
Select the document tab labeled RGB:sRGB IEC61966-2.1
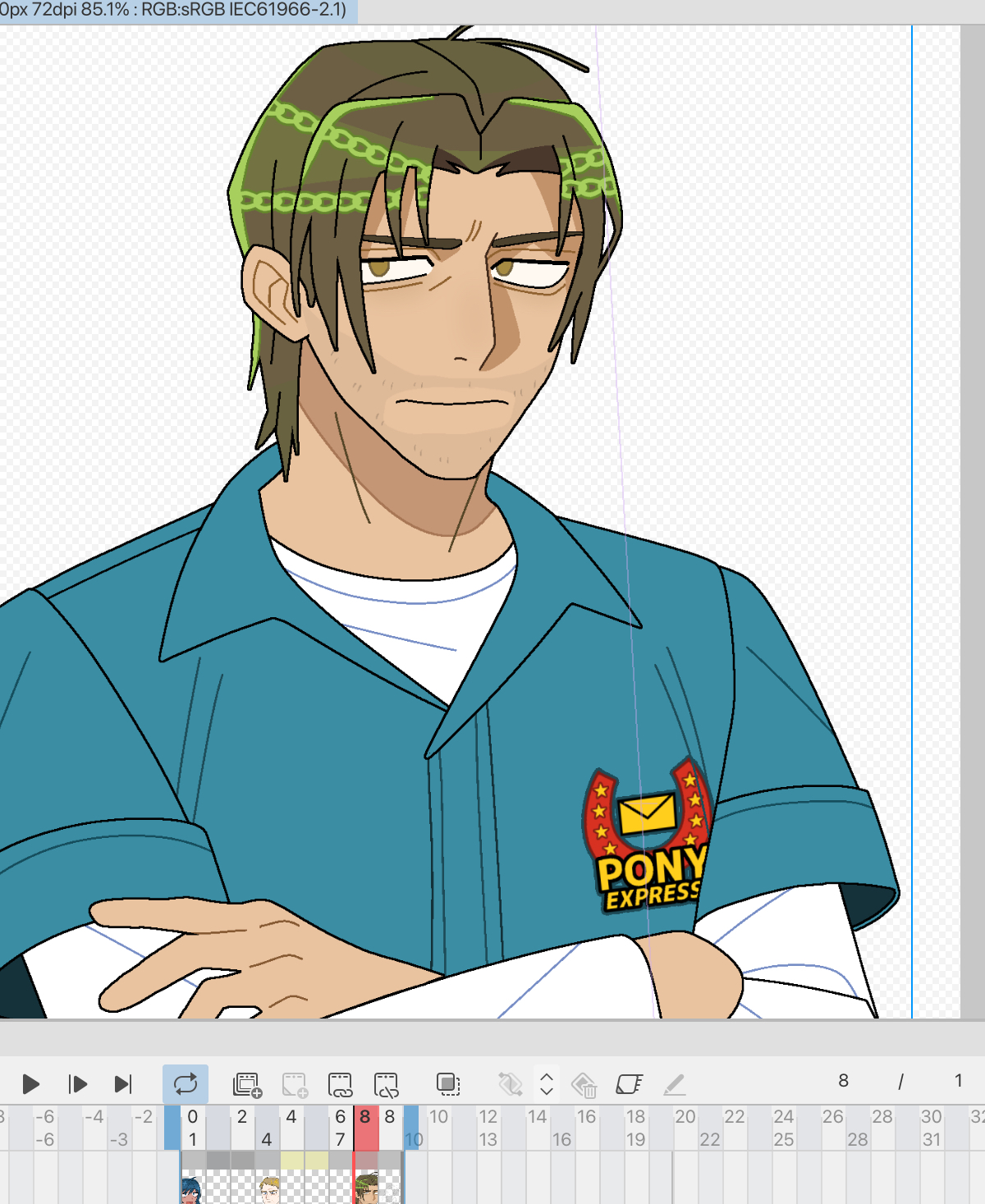tap(175, 11)
